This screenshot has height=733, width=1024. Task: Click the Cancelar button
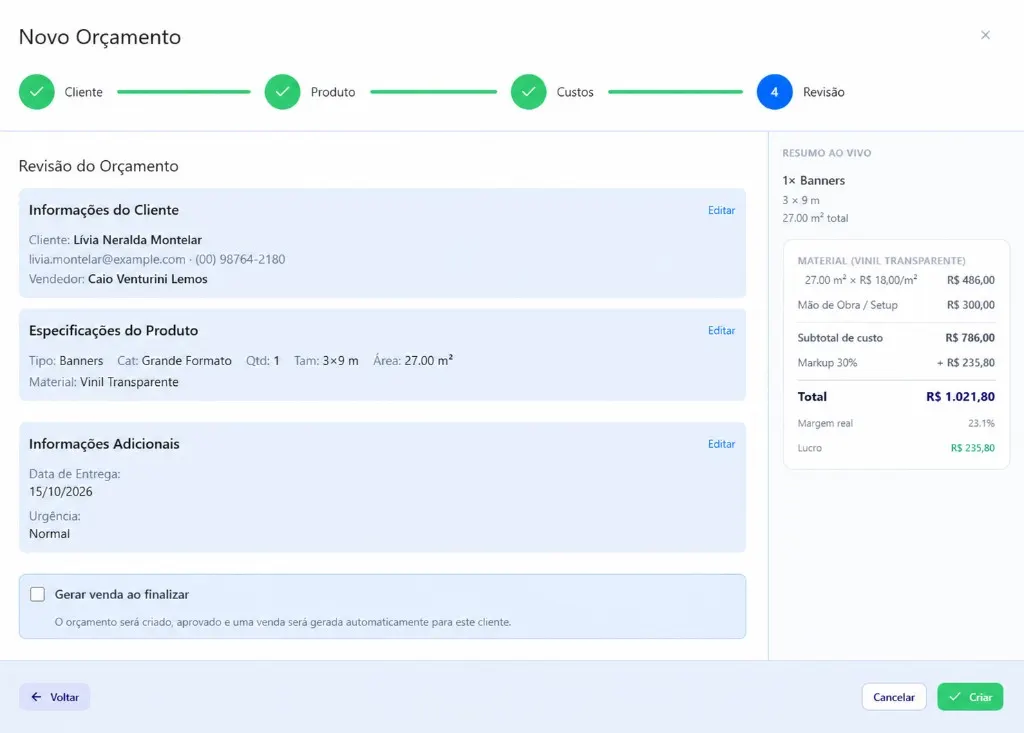[x=893, y=697]
